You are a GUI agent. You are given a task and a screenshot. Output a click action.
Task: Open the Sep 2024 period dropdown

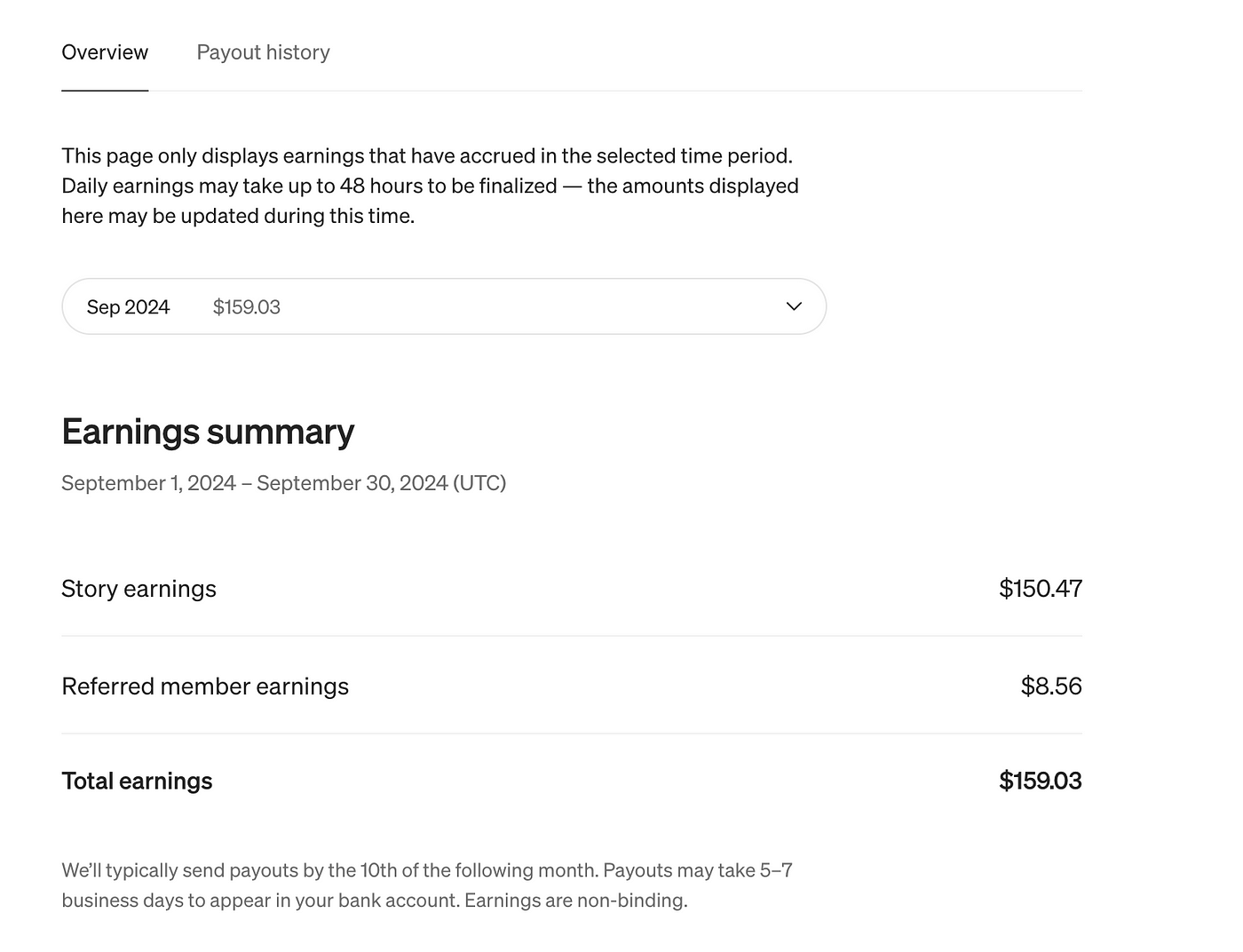tap(444, 306)
